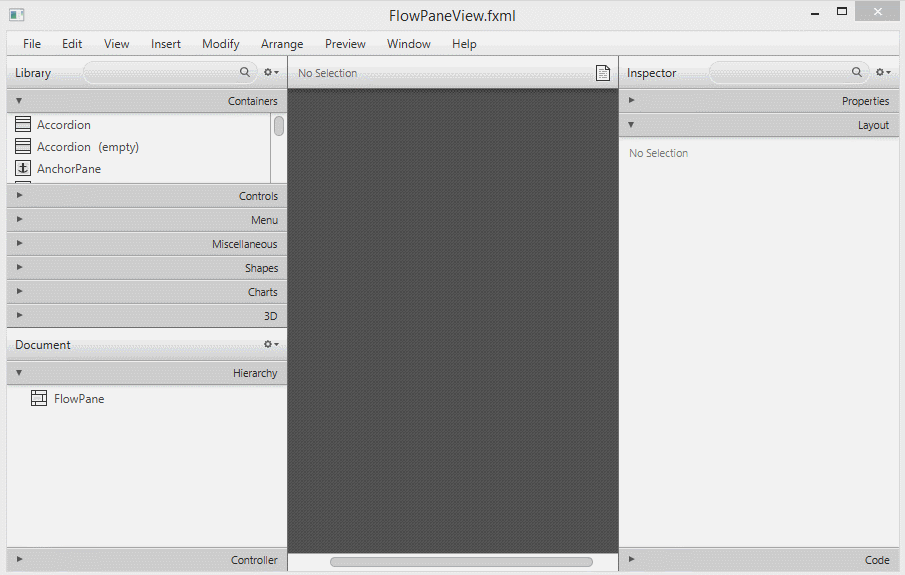Open the Preview menu
This screenshot has height=575, width=905.
[345, 44]
